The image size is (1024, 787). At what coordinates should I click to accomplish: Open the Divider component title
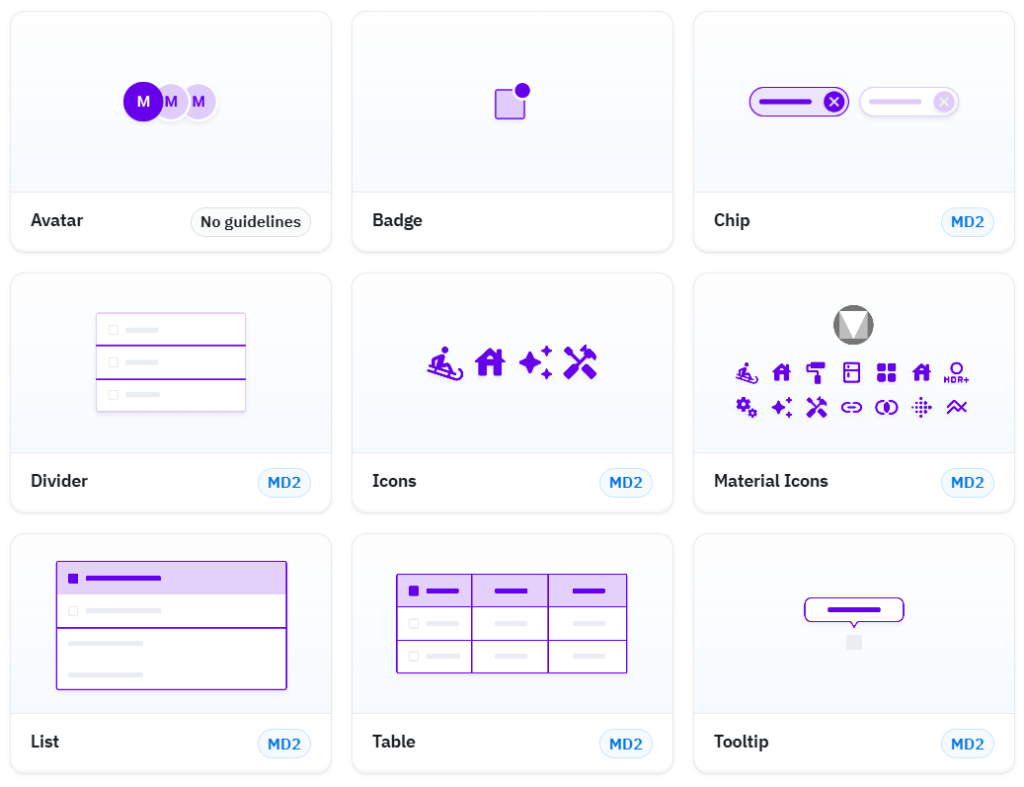click(59, 481)
